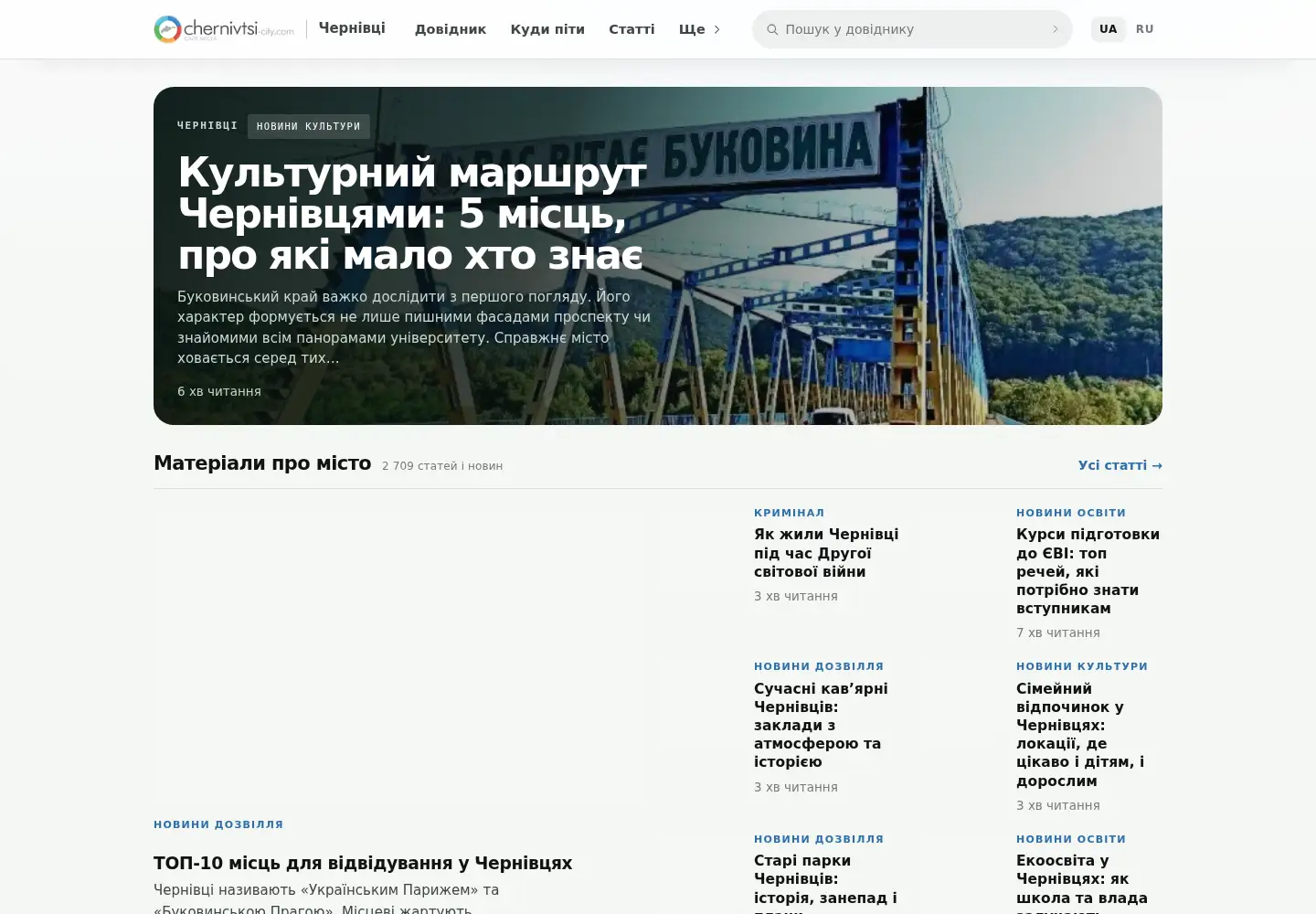1316x914 pixels.
Task: Open the Довідник menu item
Action: [x=451, y=29]
